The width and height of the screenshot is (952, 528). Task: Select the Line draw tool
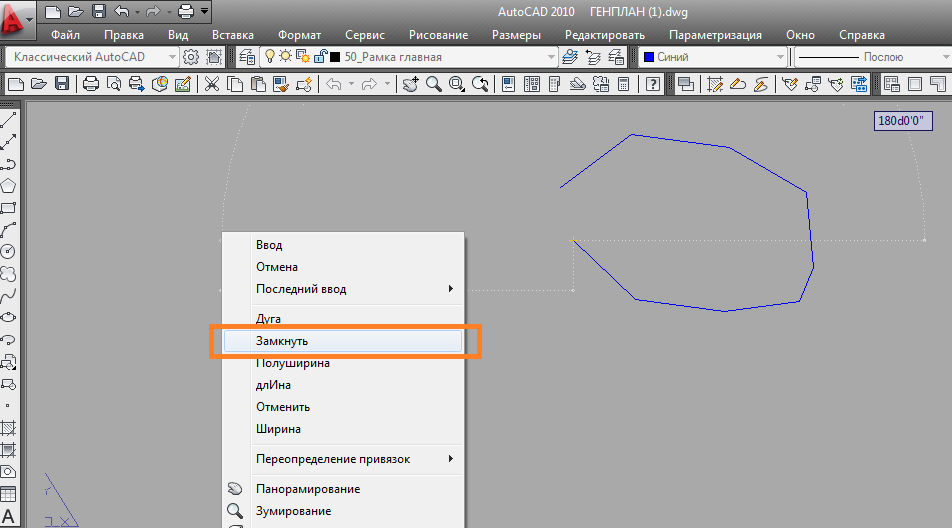click(x=8, y=120)
